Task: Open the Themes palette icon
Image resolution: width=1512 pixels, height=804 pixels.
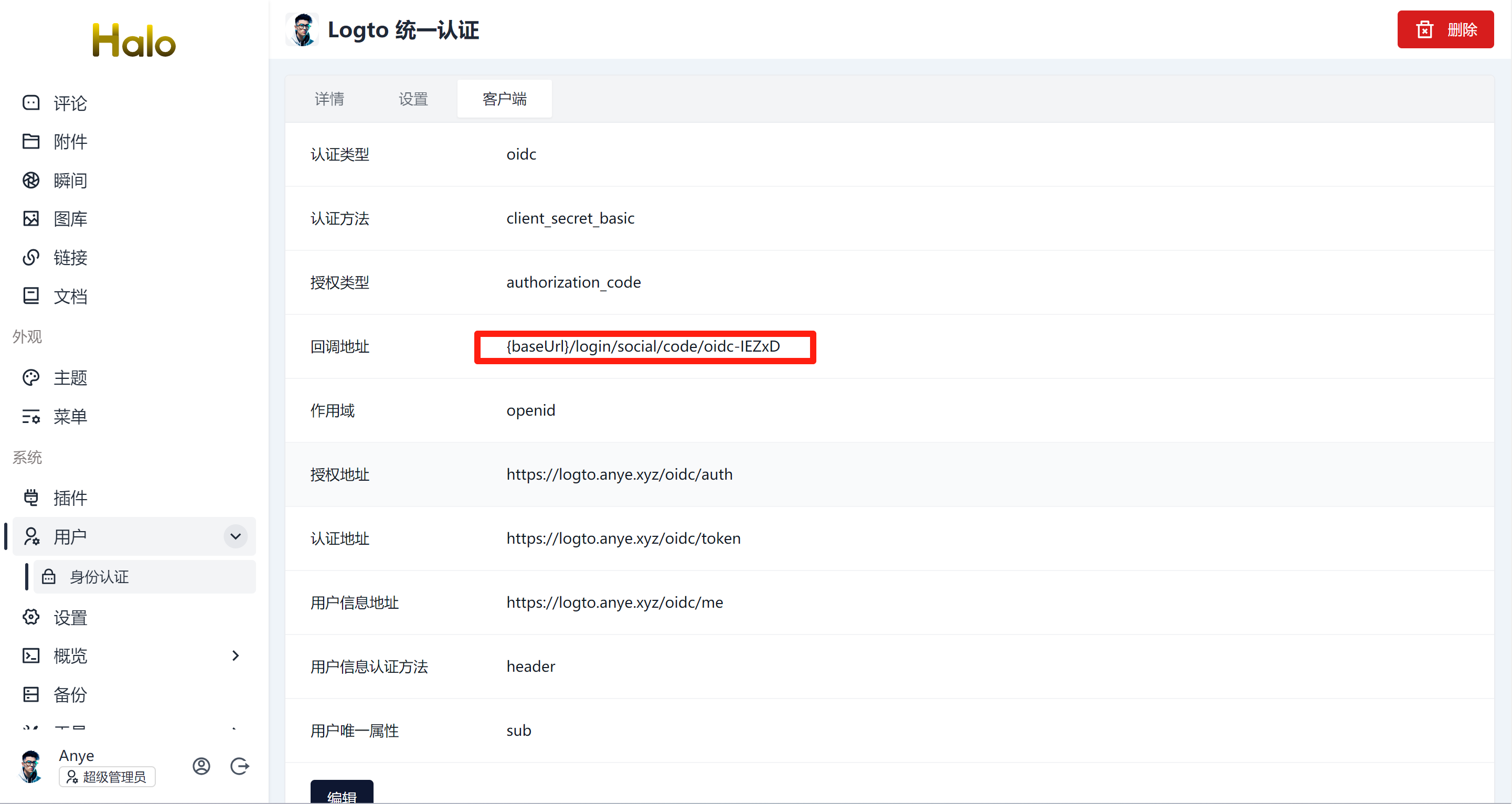Action: [31, 378]
